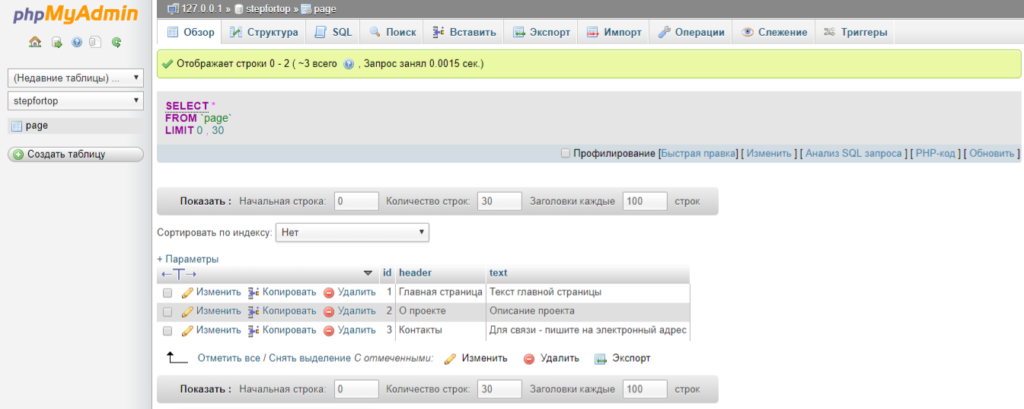This screenshot has height=409, width=1024.
Task: Copy row 2 'О проекте' with Копировать
Action: [282, 311]
